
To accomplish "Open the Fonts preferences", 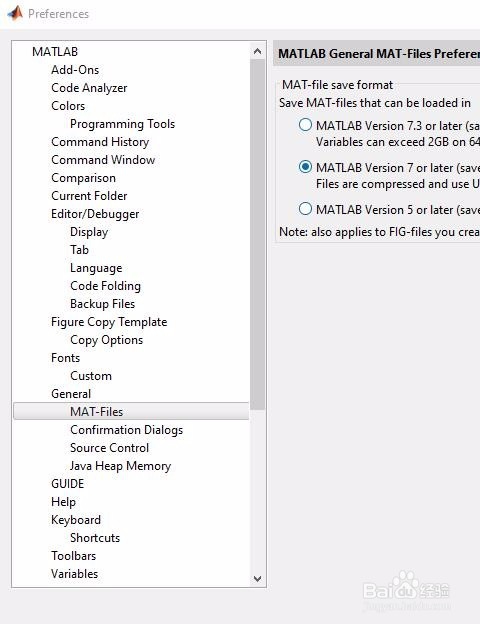I will (x=65, y=358).
